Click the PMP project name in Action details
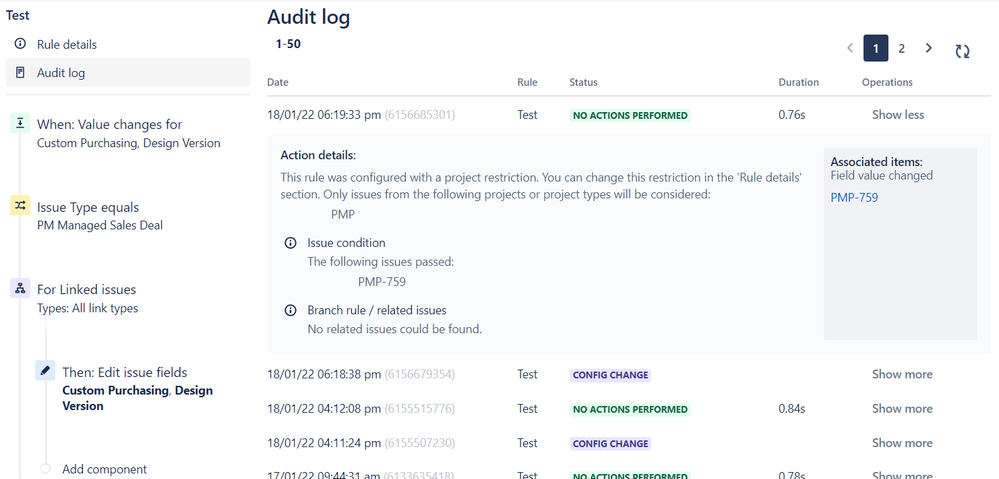The image size is (999, 479). pyautogui.click(x=343, y=215)
